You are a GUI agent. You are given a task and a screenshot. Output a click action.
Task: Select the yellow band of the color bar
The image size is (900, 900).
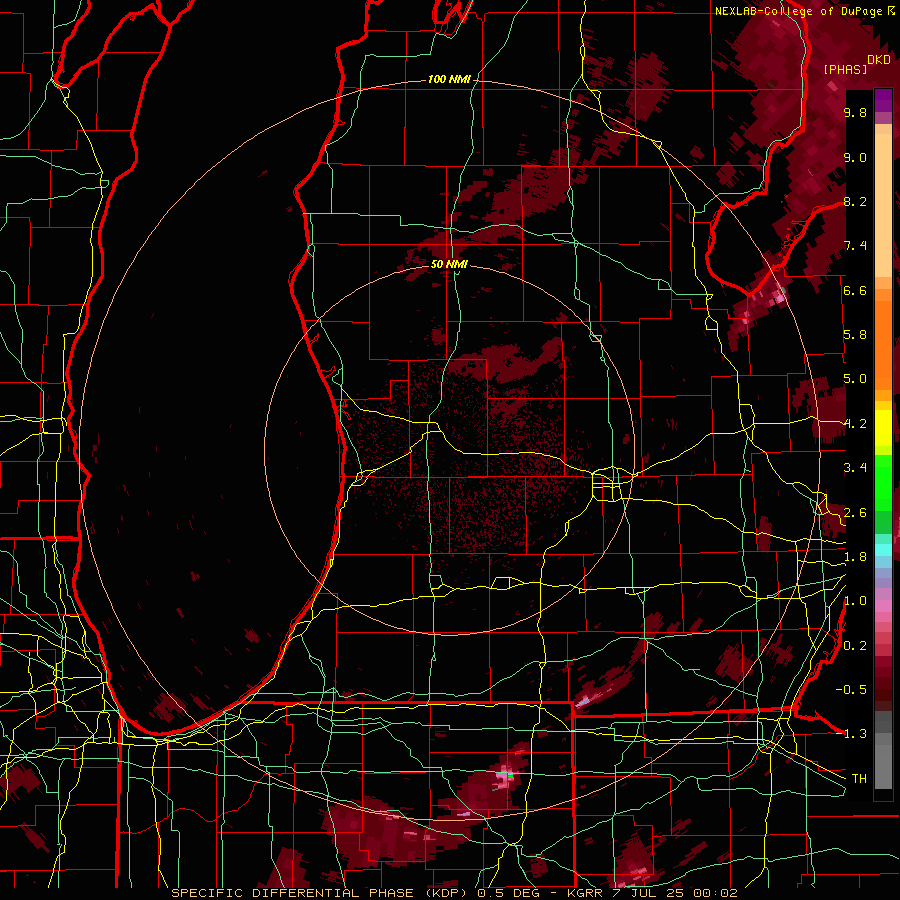(x=883, y=428)
